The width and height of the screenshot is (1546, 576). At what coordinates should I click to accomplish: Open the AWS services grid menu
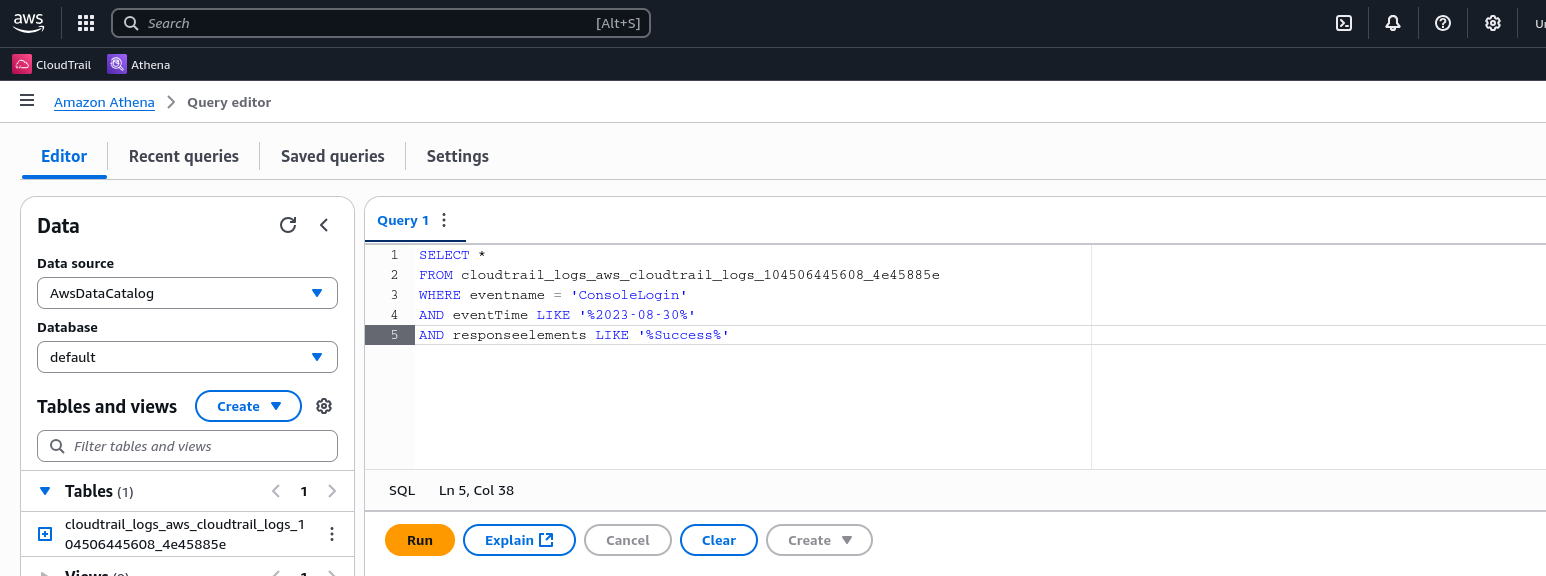[x=86, y=23]
